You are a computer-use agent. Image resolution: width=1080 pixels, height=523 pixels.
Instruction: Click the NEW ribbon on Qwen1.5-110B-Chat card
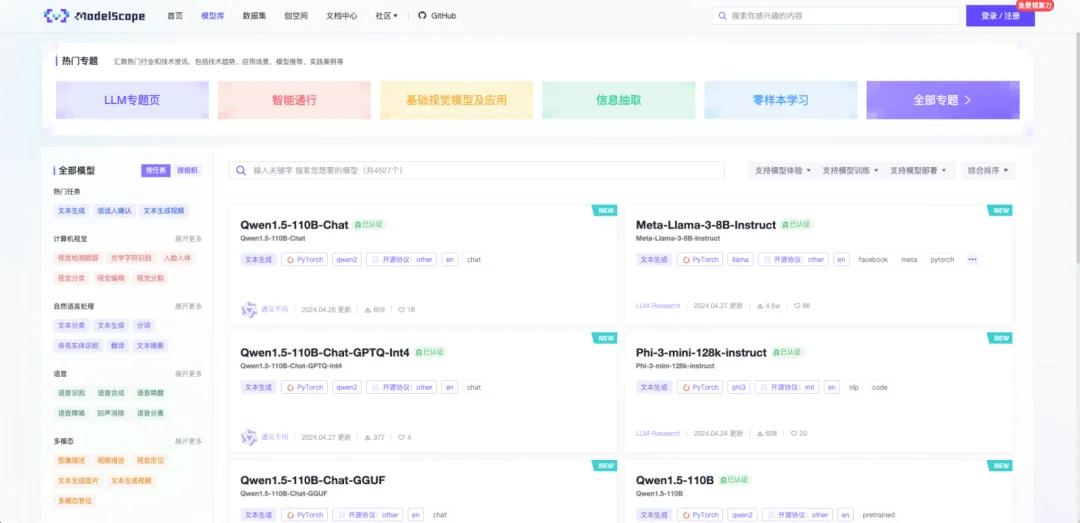coord(605,210)
